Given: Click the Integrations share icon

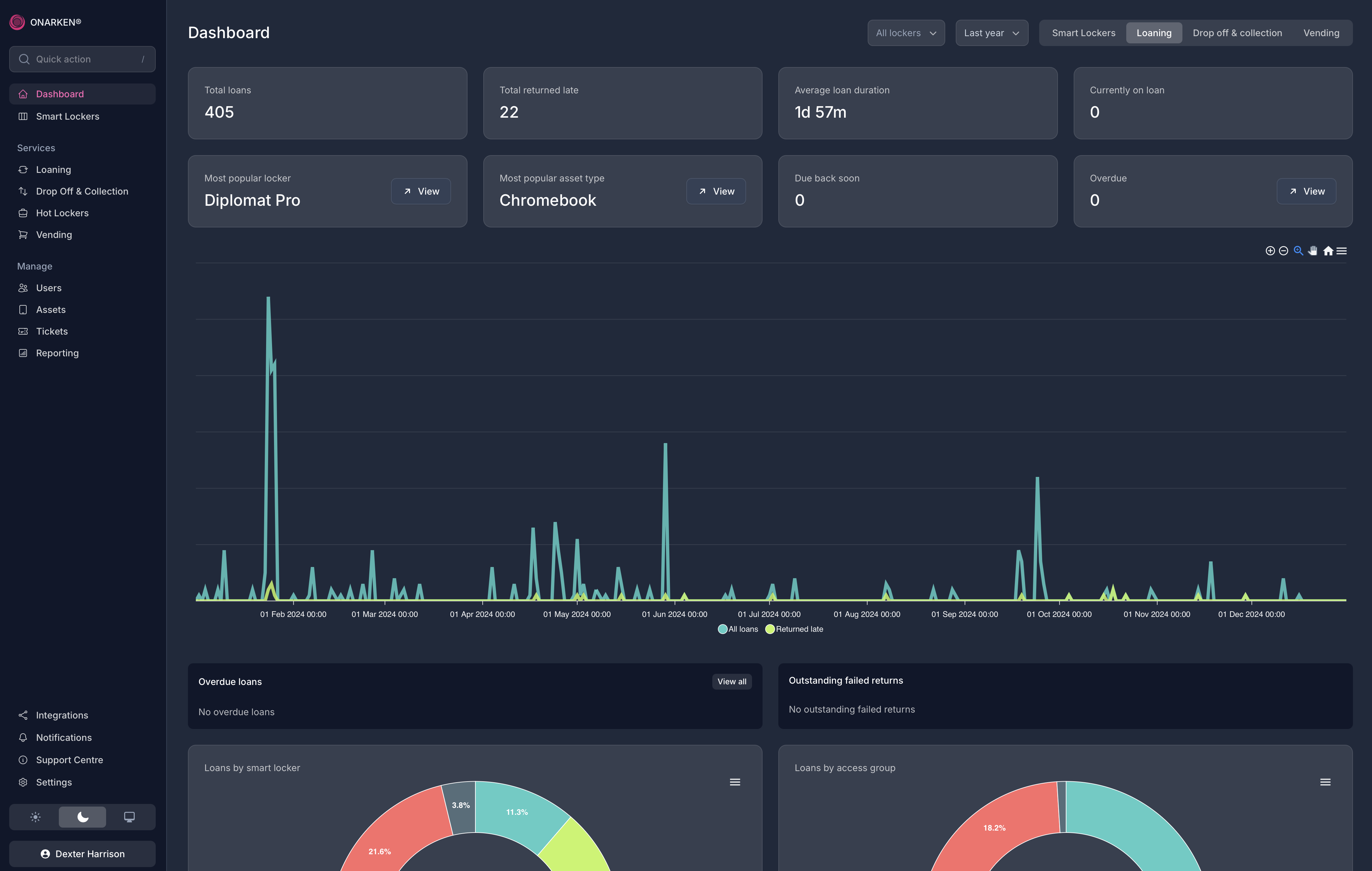Looking at the screenshot, I should click(x=23, y=716).
